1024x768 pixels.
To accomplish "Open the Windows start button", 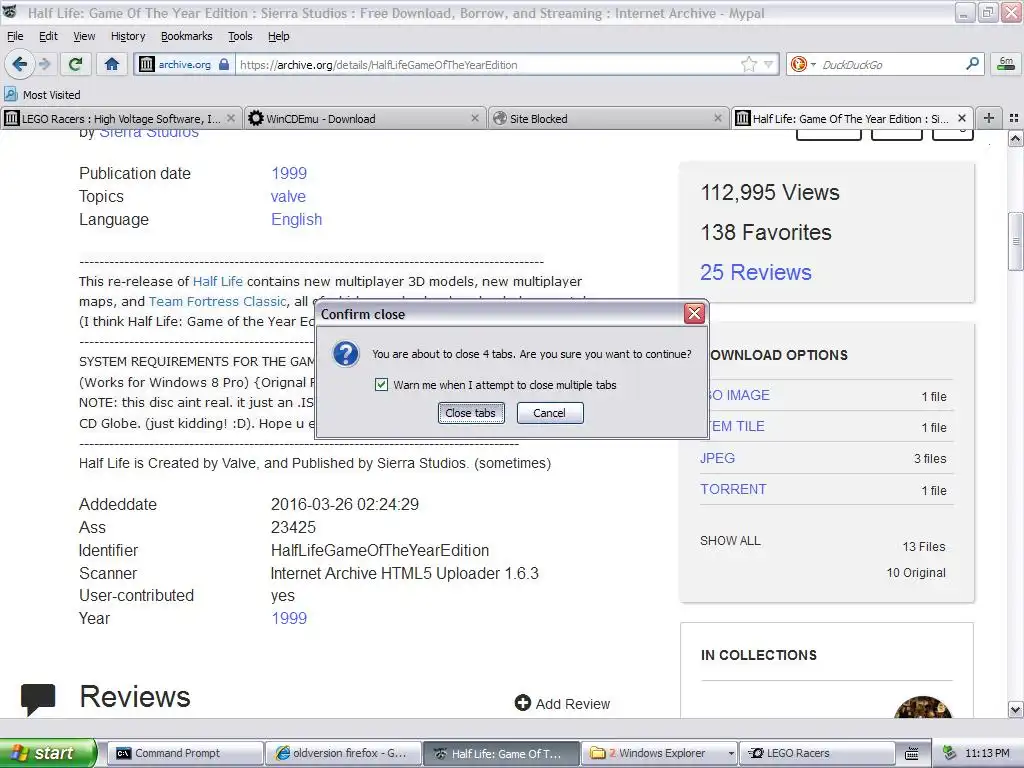I will tap(48, 753).
